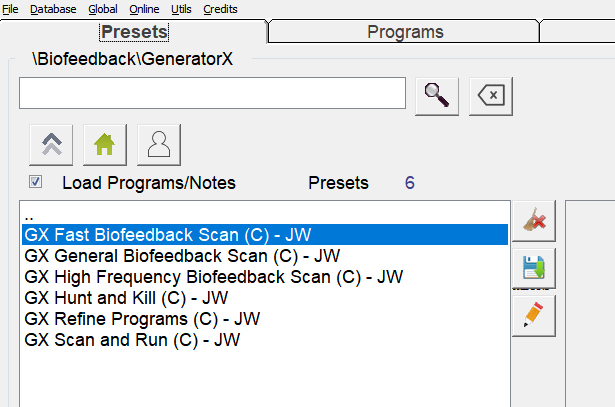Open the File menu

pos(10,9)
